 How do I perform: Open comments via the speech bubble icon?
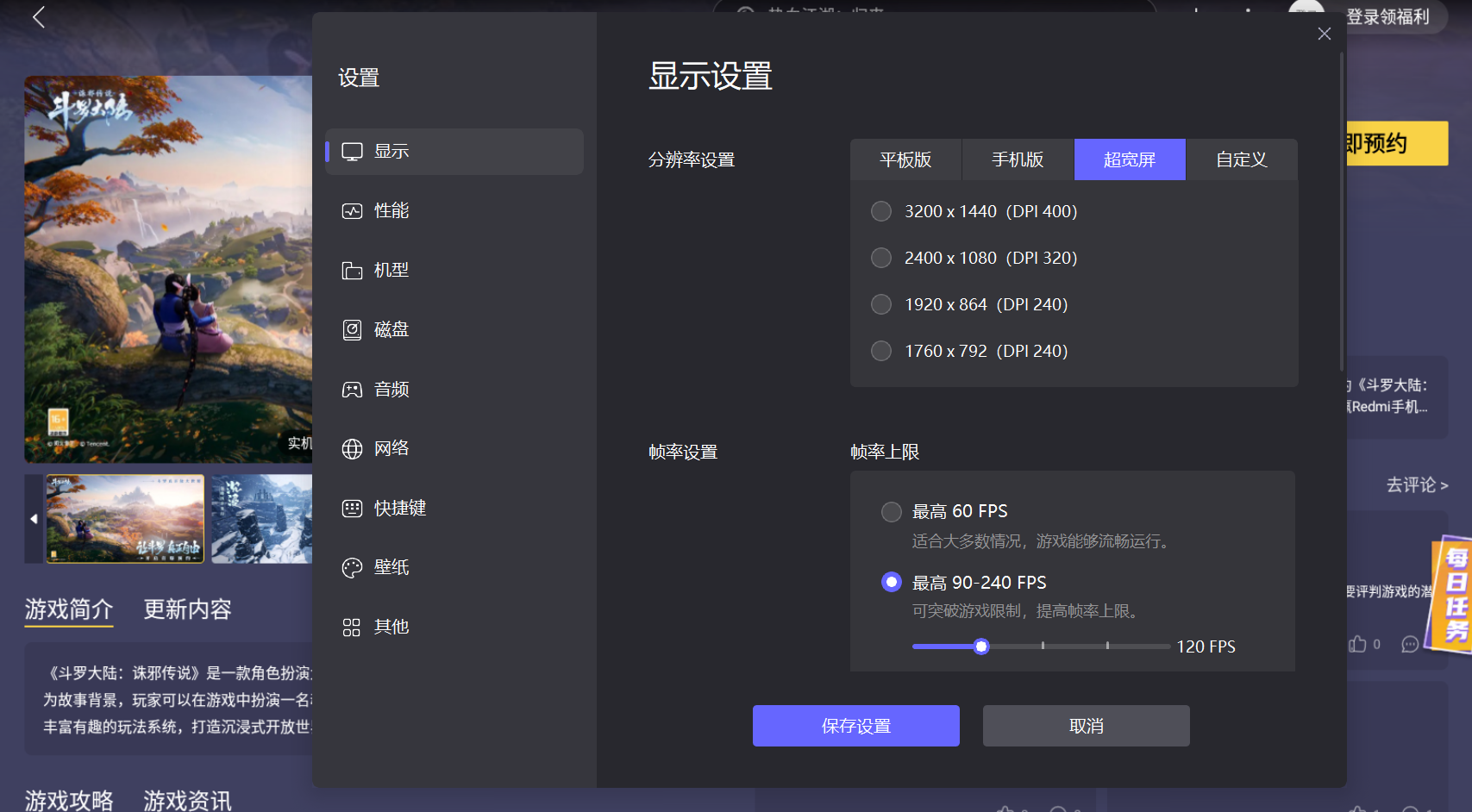point(1410,644)
